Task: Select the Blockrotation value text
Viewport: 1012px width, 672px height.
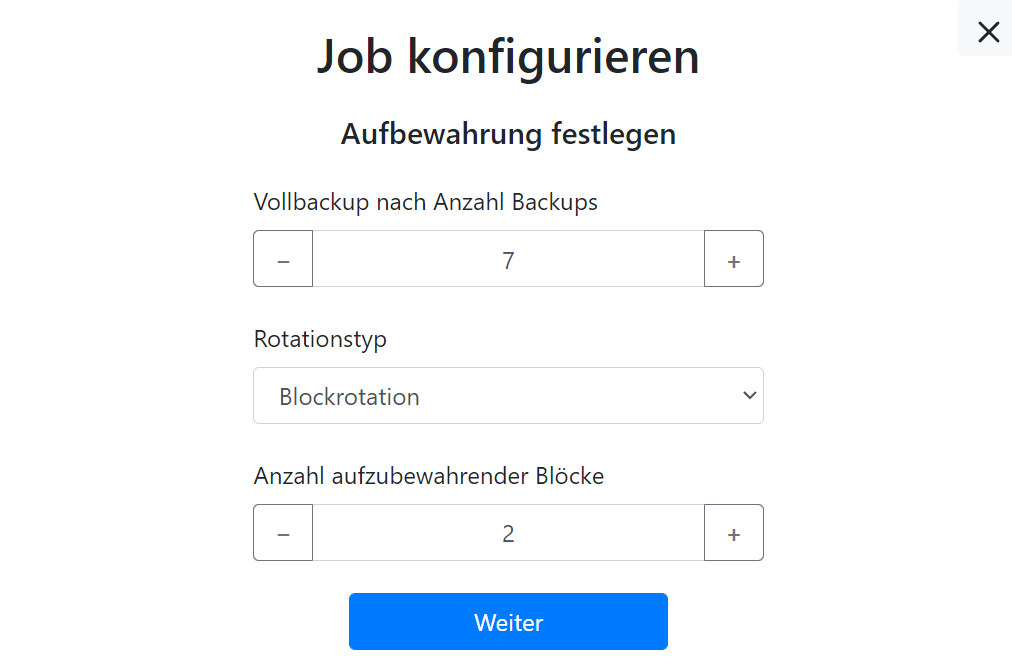Action: point(349,397)
